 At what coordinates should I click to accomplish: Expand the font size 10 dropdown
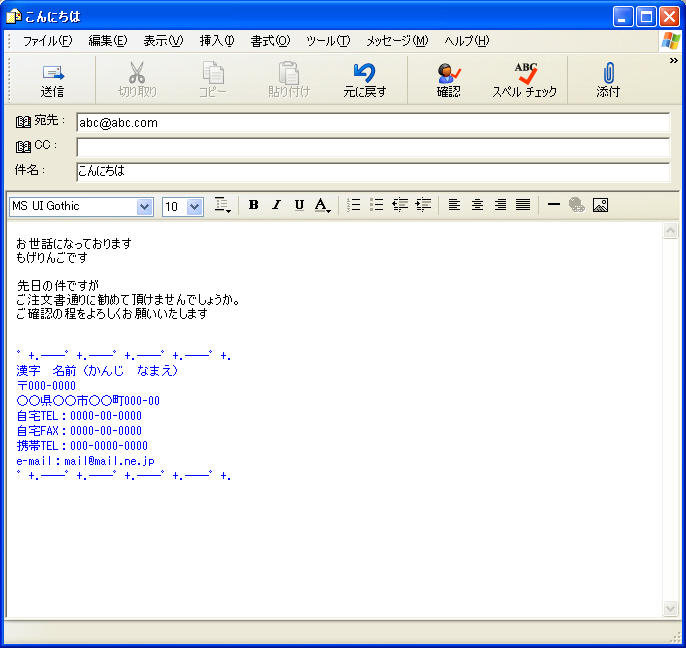(x=194, y=207)
